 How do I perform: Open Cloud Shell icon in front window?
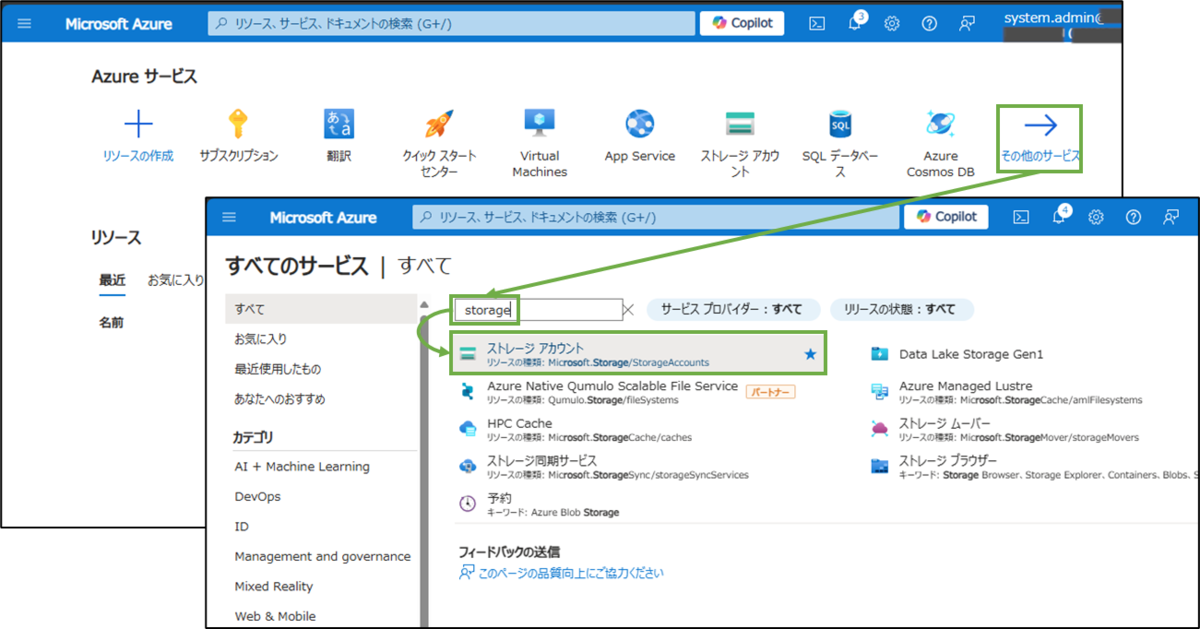pos(1021,217)
